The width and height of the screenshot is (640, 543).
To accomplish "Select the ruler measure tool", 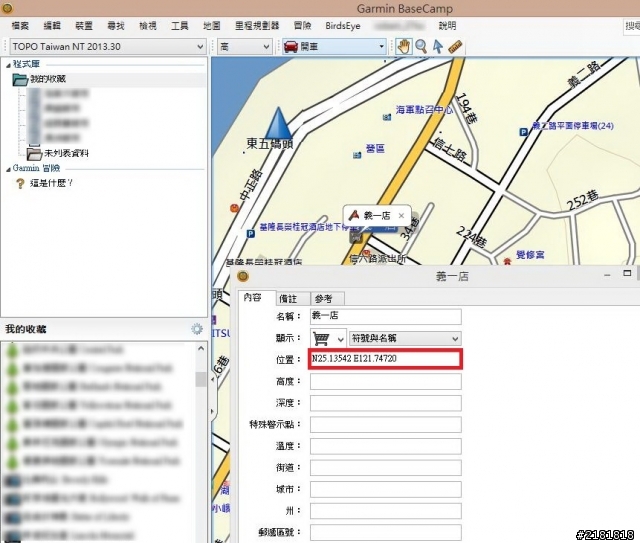I will click(455, 47).
